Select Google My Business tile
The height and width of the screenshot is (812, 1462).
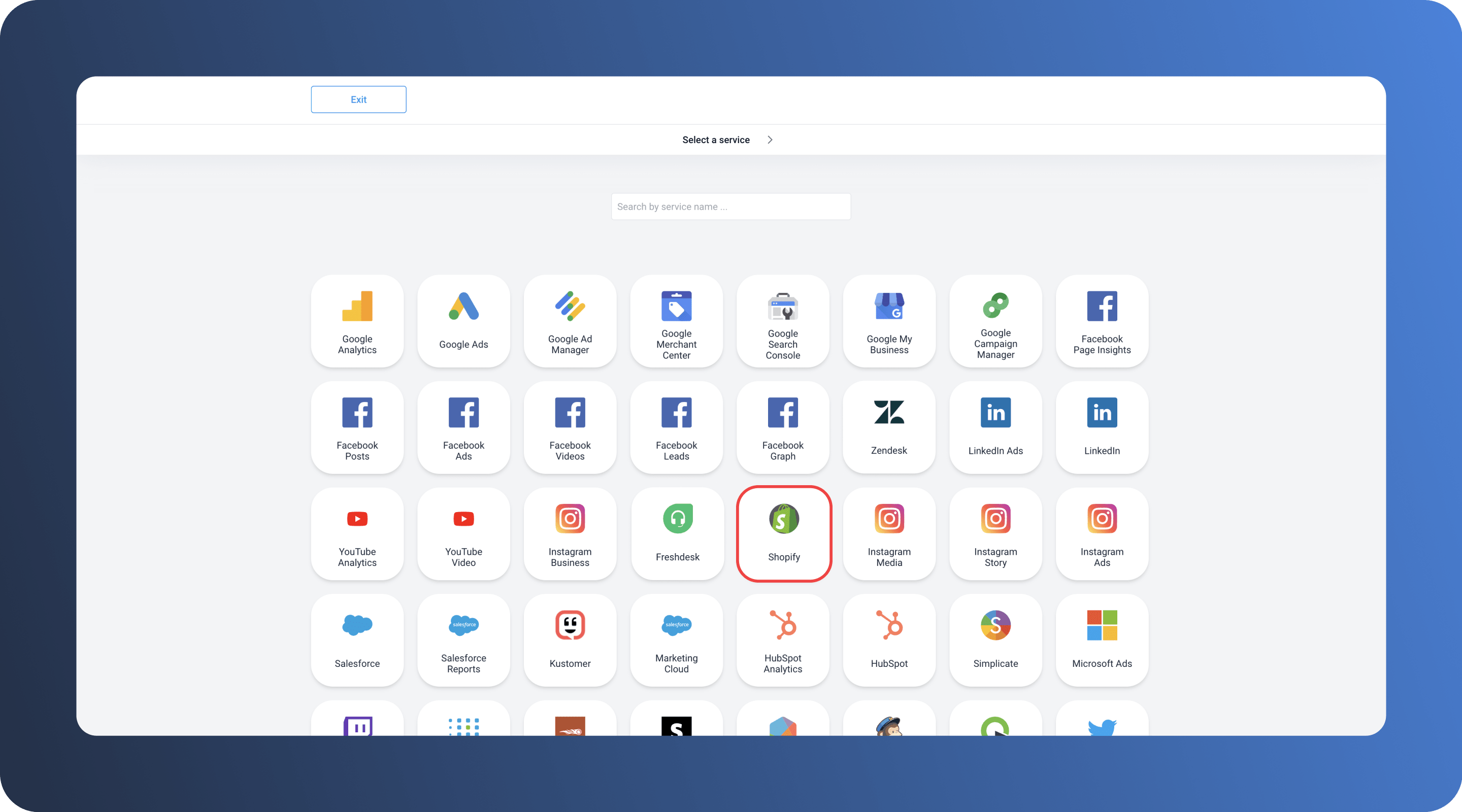889,321
